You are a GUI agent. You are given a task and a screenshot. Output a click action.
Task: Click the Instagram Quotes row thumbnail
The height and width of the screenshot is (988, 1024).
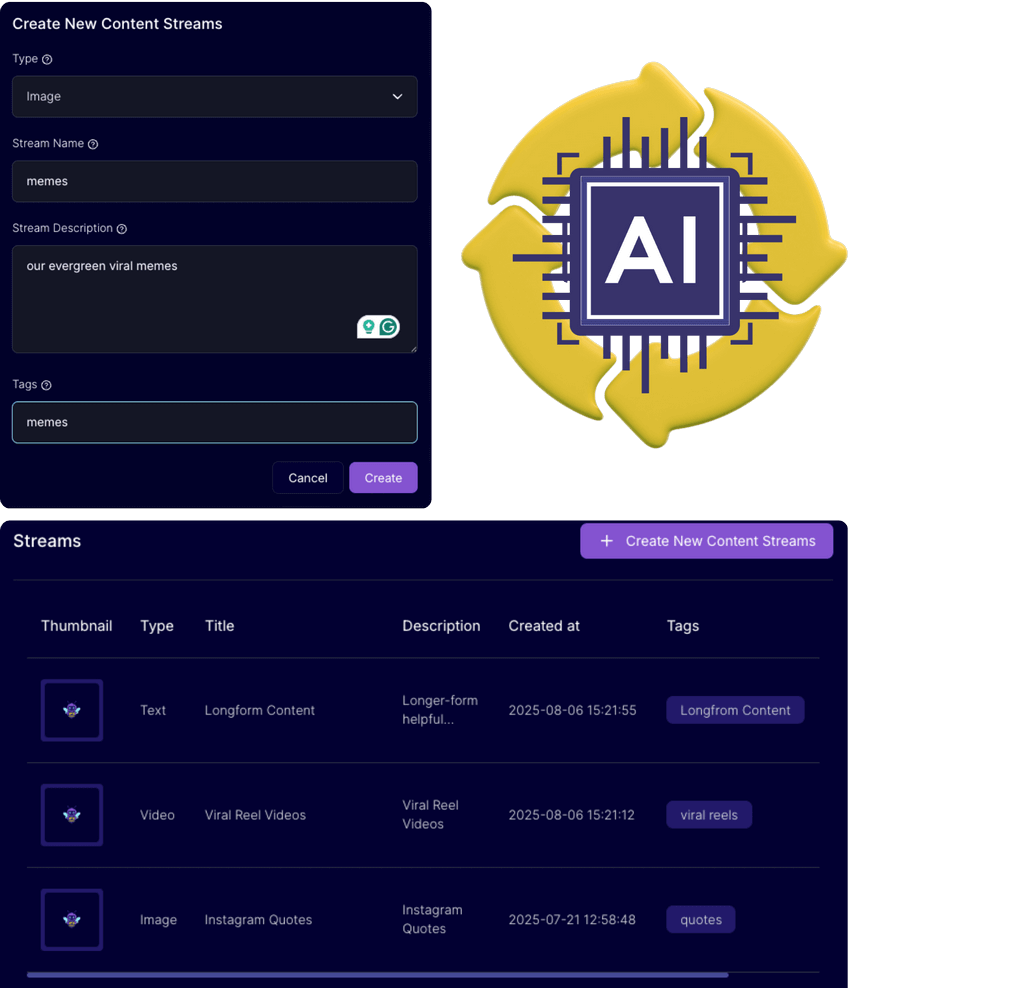pyautogui.click(x=72, y=920)
